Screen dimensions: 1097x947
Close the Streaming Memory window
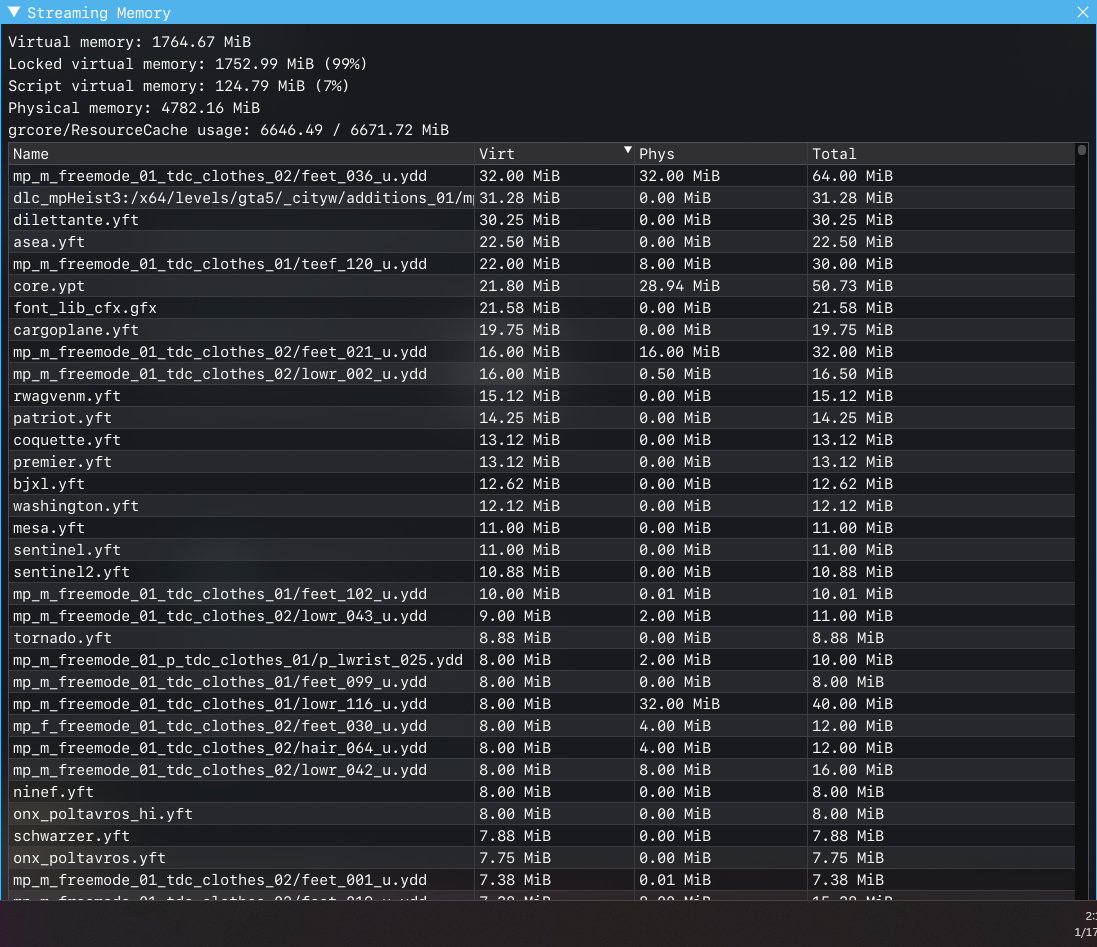(x=1082, y=13)
